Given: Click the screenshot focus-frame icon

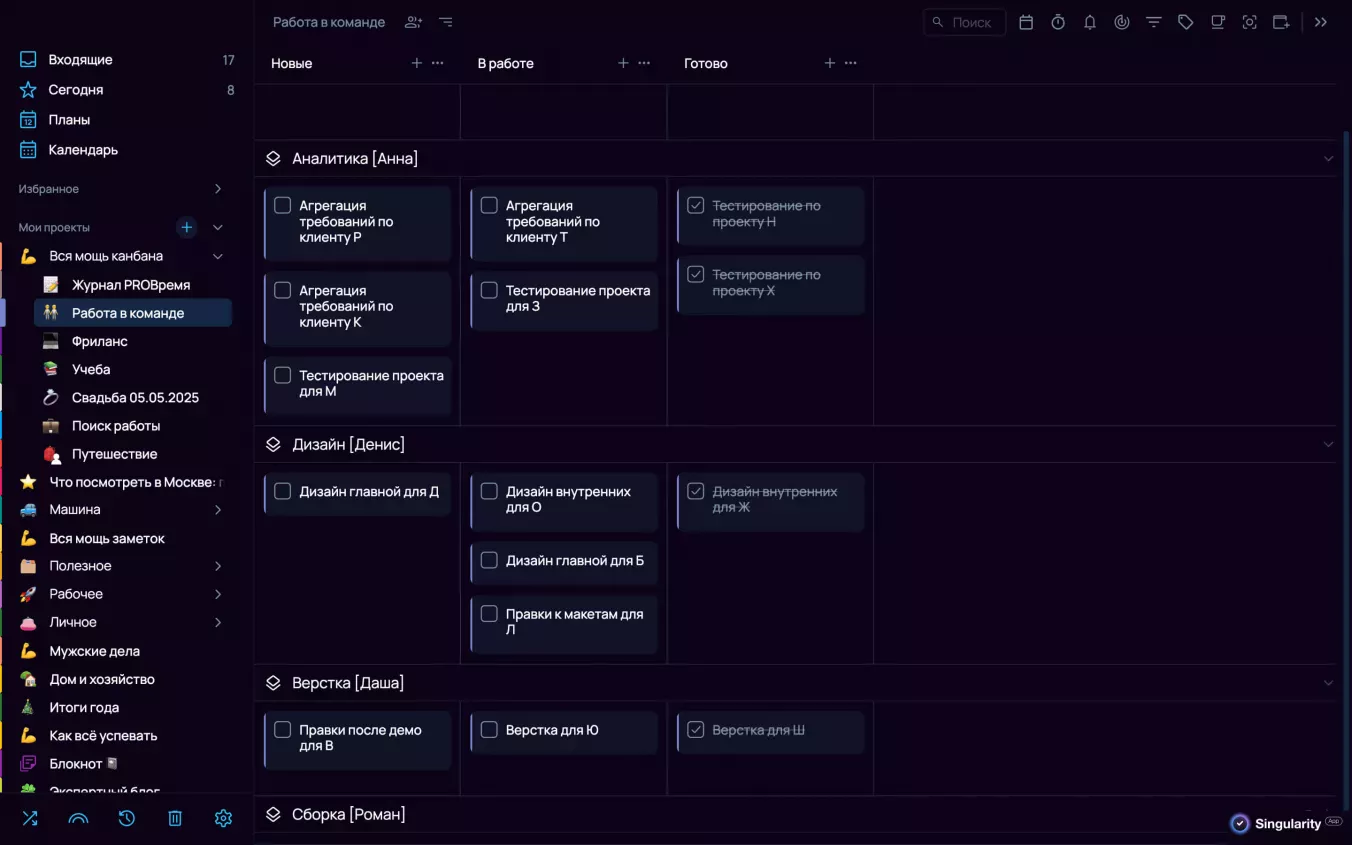Looking at the screenshot, I should 1250,22.
